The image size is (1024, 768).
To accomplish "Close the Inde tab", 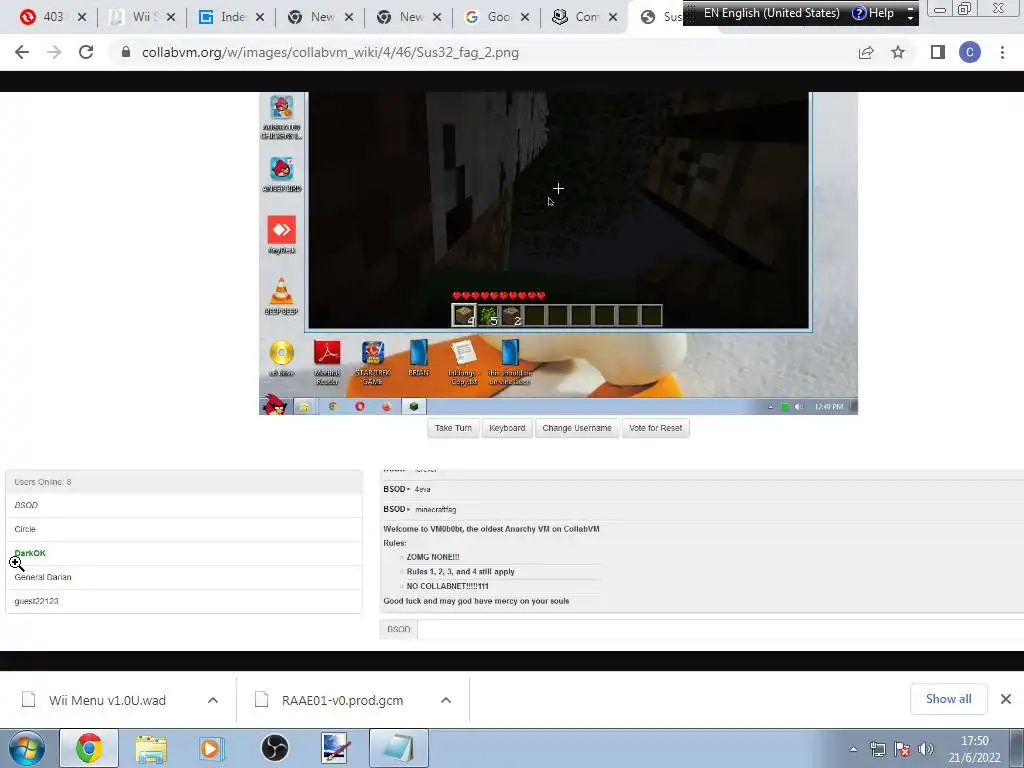I will click(259, 17).
